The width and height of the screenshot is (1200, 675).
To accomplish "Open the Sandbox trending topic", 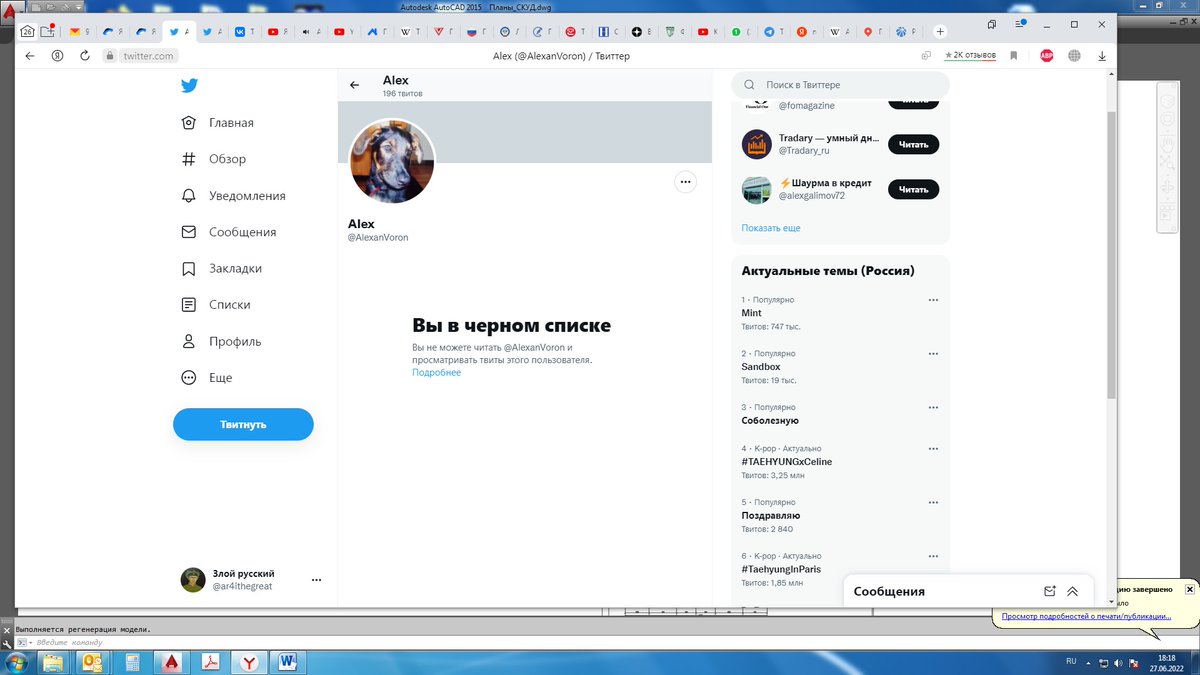I will coord(761,367).
